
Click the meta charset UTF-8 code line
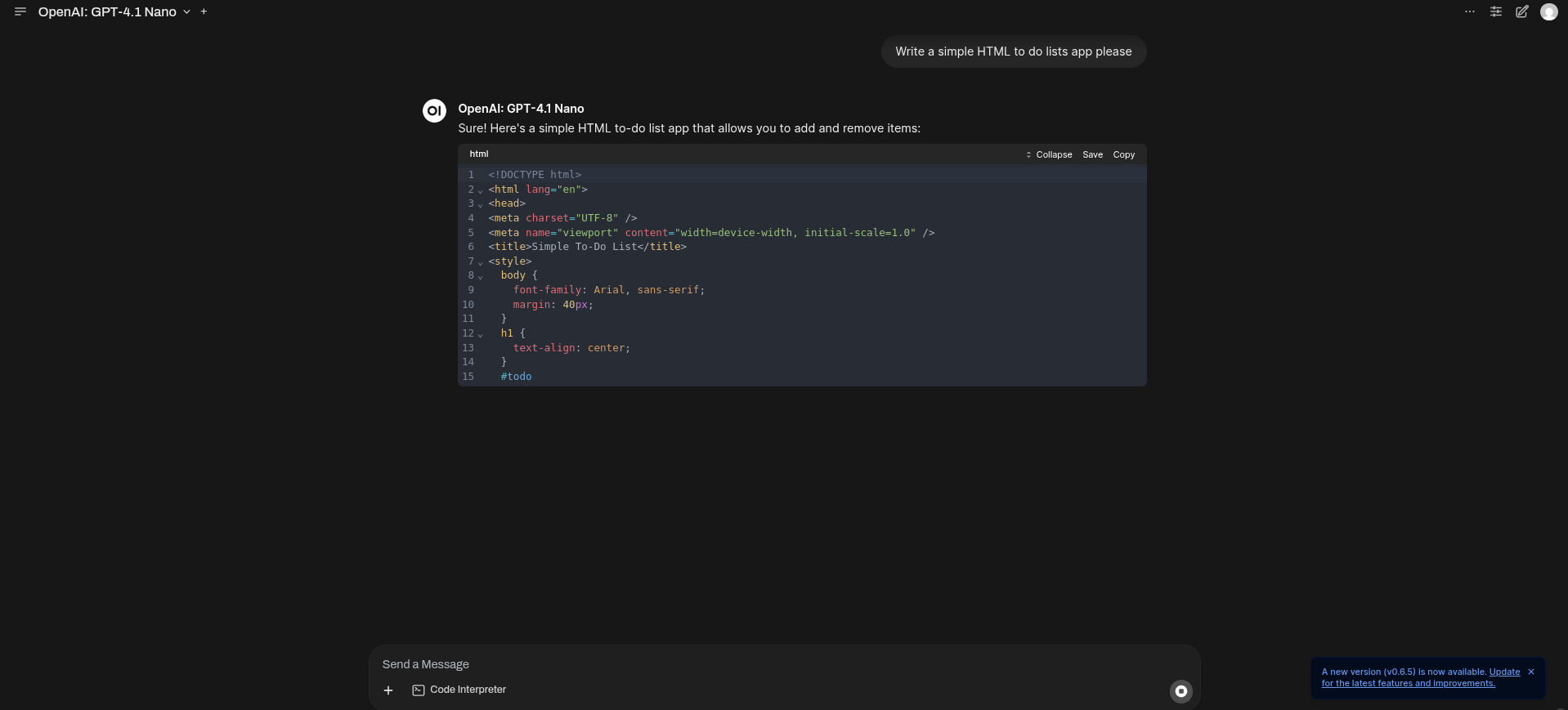coord(562,218)
